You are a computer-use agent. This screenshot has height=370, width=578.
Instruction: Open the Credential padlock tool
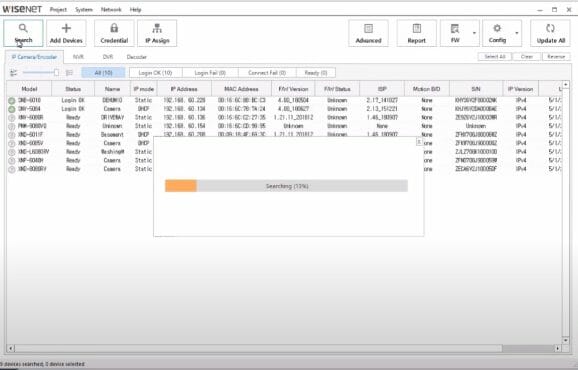coord(114,33)
